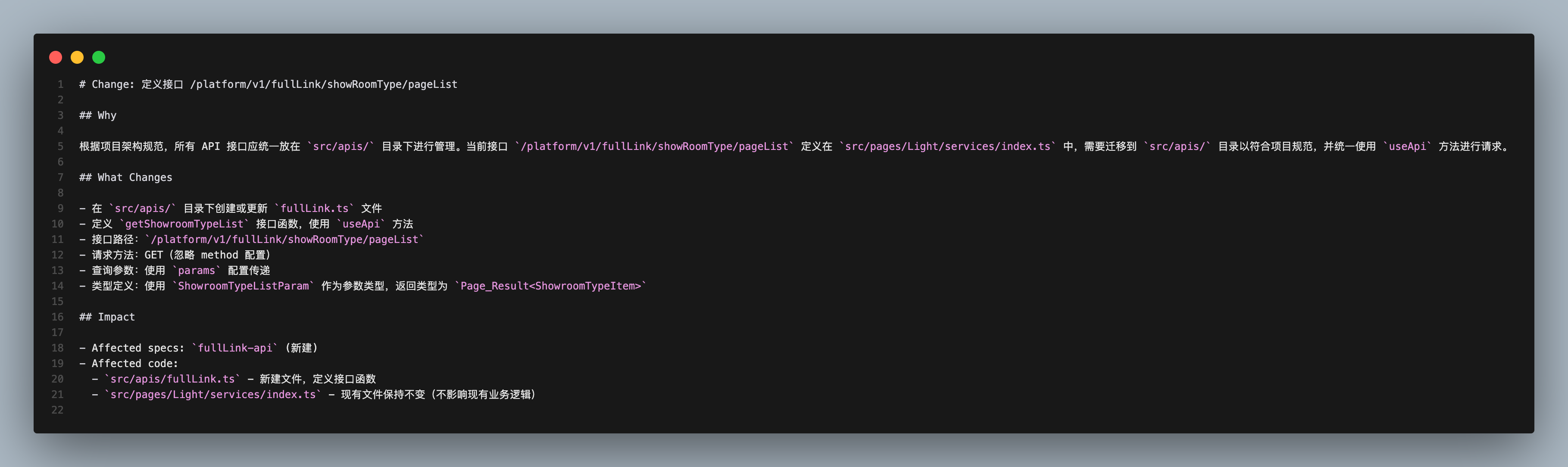Click the '## Impact' heading
Viewport: 1568px width, 467px height.
point(107,317)
